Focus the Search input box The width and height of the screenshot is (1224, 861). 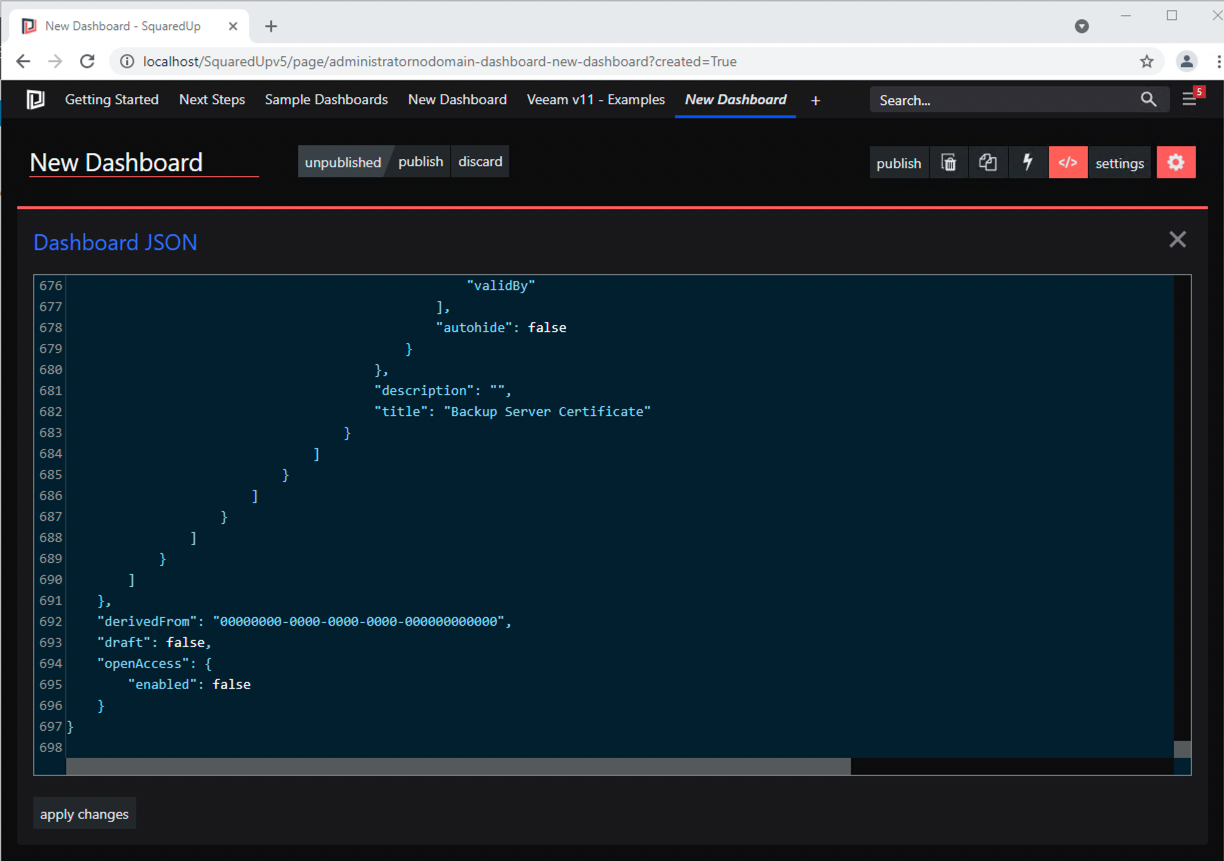point(1003,100)
